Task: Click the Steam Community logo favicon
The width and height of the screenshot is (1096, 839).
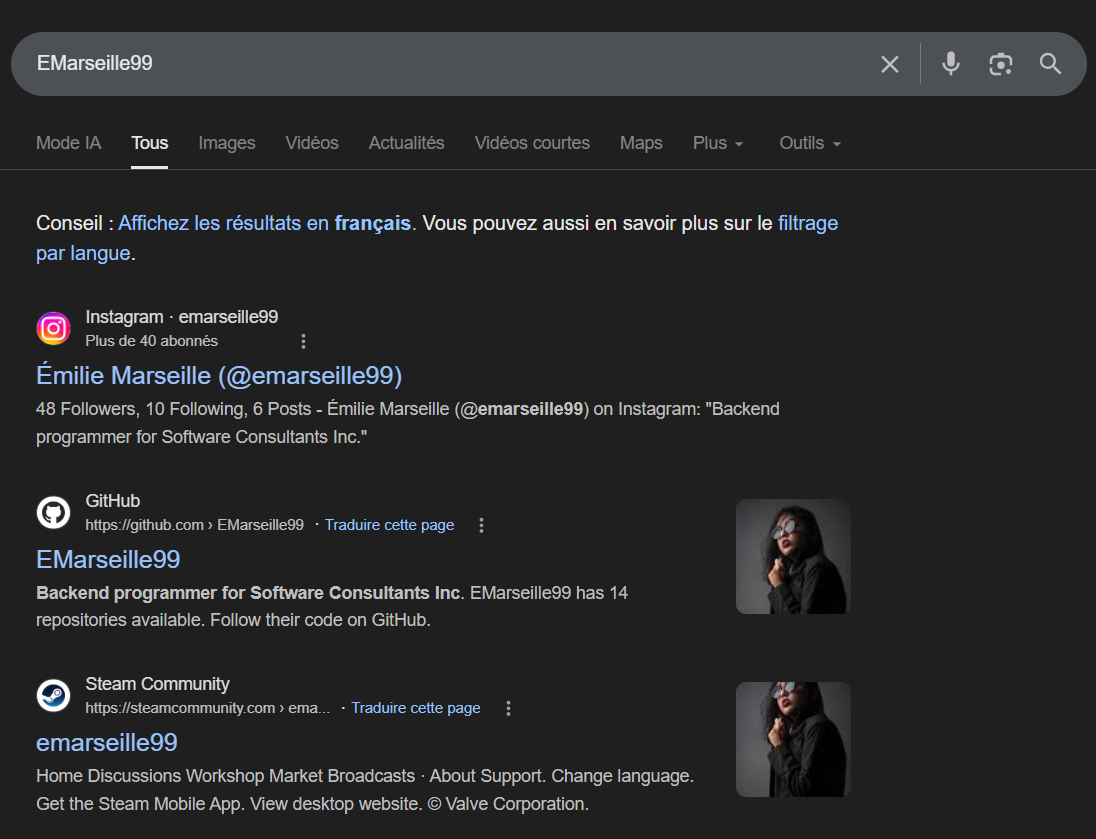Action: 53,696
